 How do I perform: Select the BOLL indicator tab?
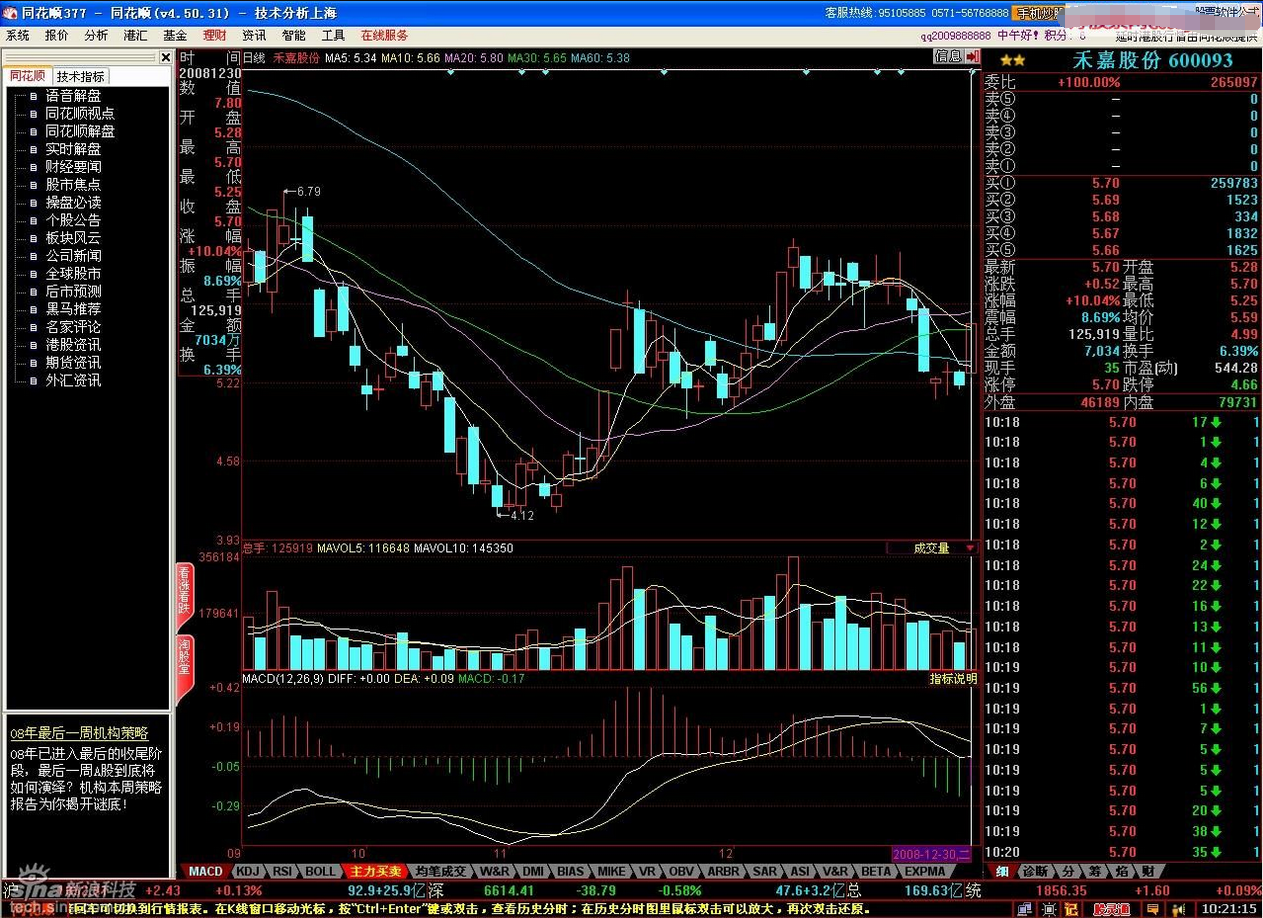pyautogui.click(x=321, y=871)
